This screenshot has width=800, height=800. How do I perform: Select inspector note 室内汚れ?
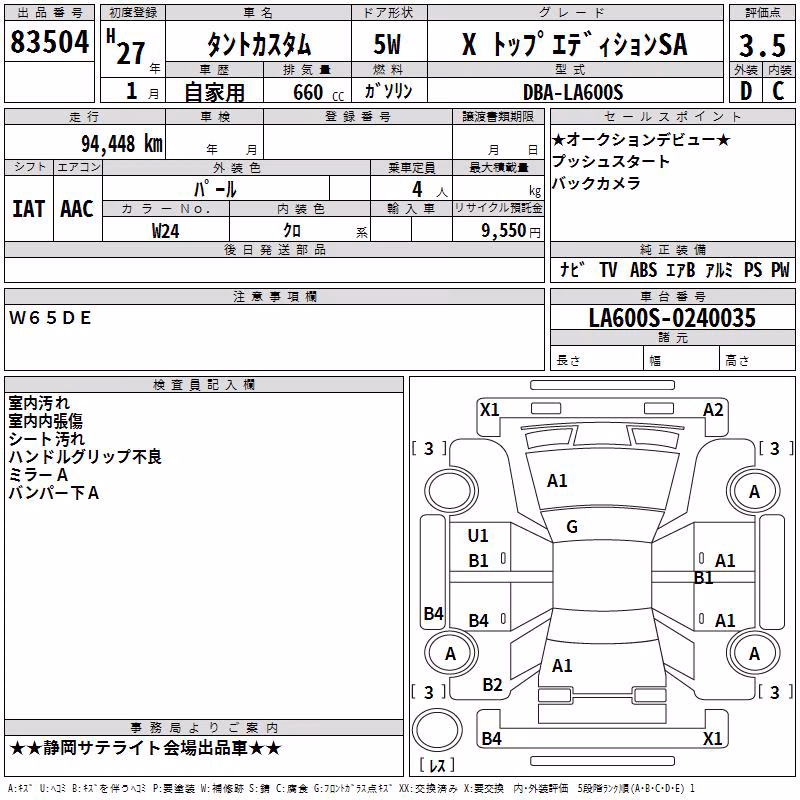[39, 403]
